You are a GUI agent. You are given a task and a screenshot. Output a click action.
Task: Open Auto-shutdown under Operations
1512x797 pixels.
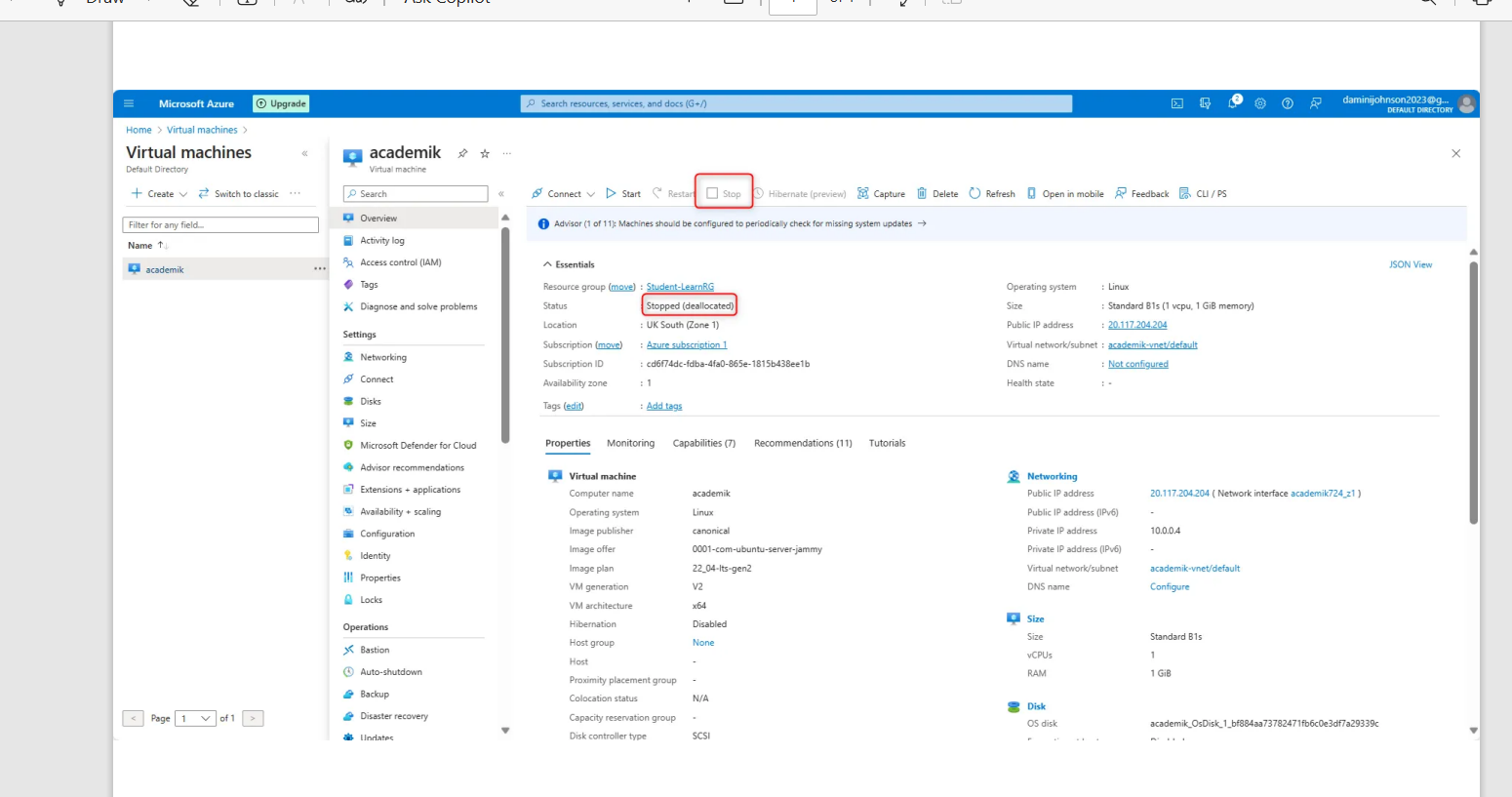391,672
